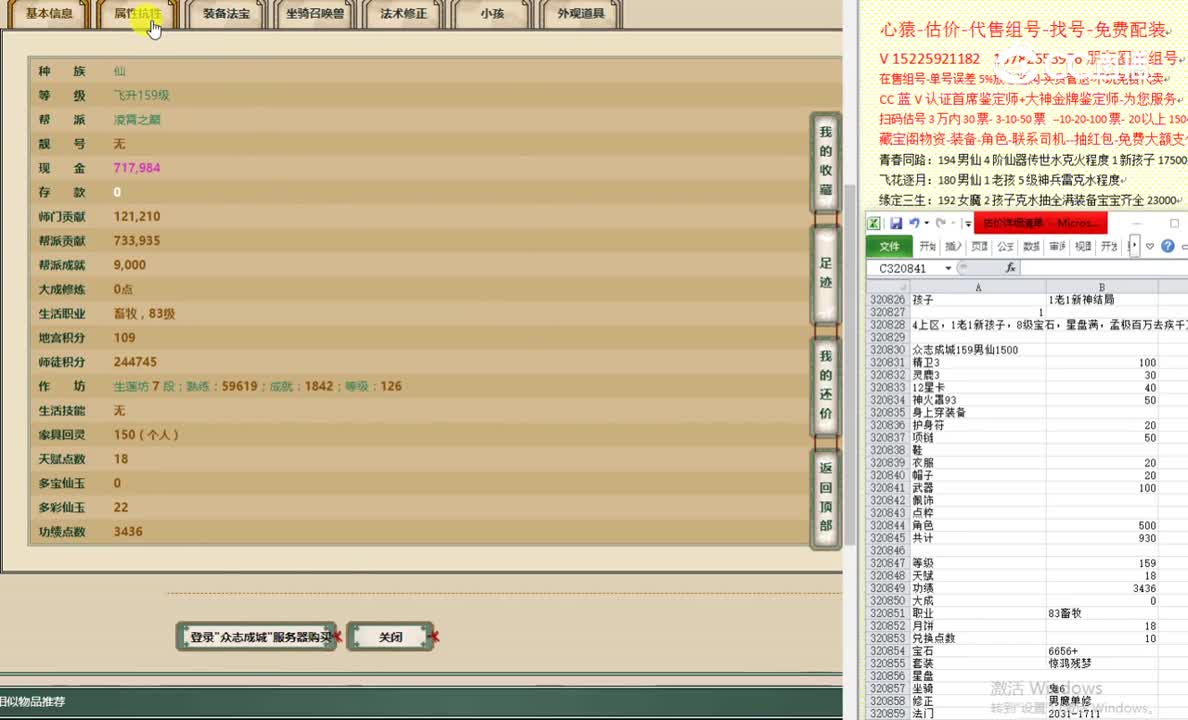
Task: Click the heart icon beside the Excel Help button
Action: (1149, 246)
